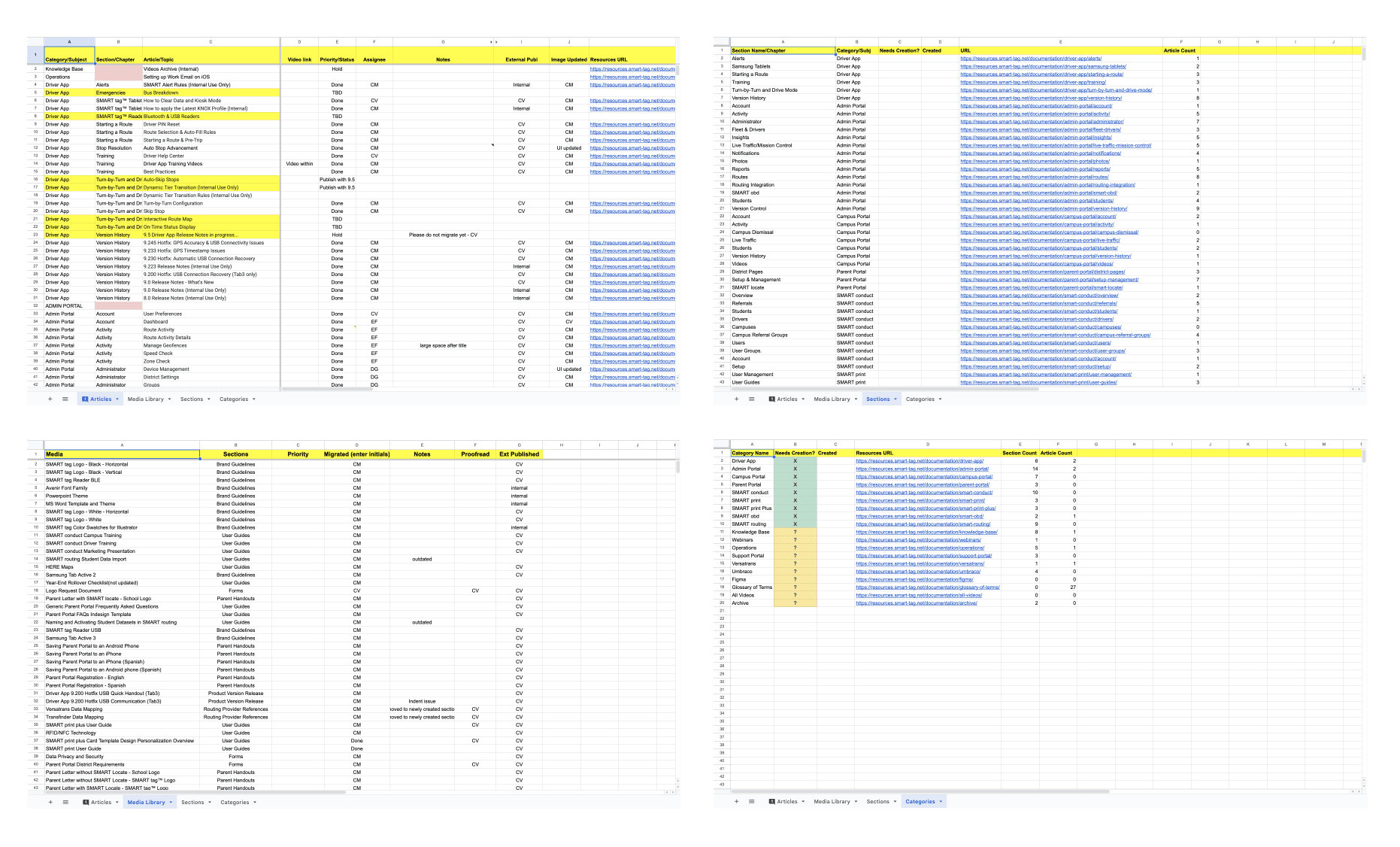The image size is (1400, 847).
Task: Open Media Library tab dropdown arrow in Articles-sheet panel
Action: [170, 399]
